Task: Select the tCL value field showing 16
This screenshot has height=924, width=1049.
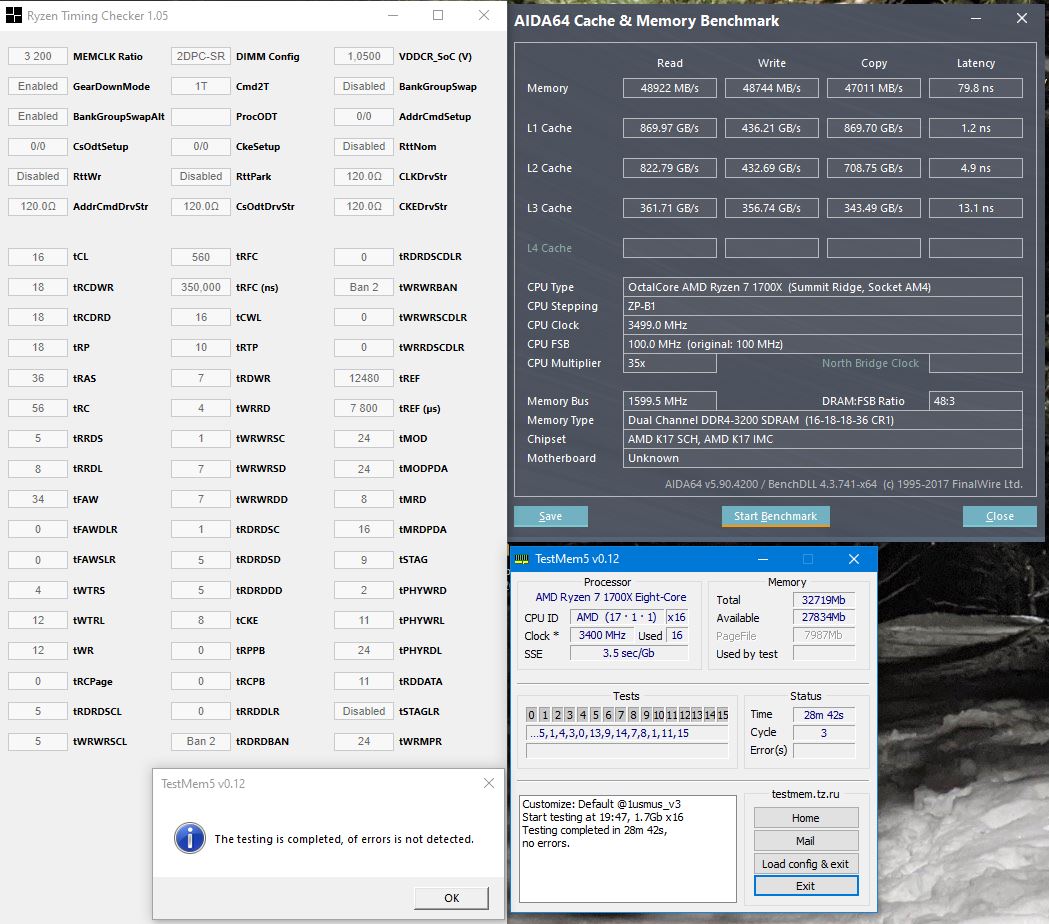Action: pos(38,256)
